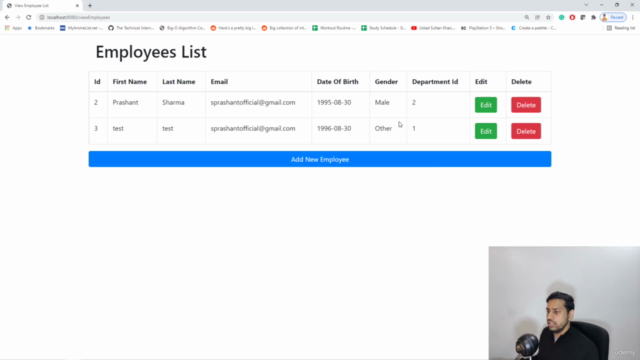640x360 pixels.
Task: Delete the test employee with Id 3
Action: pyautogui.click(x=526, y=131)
